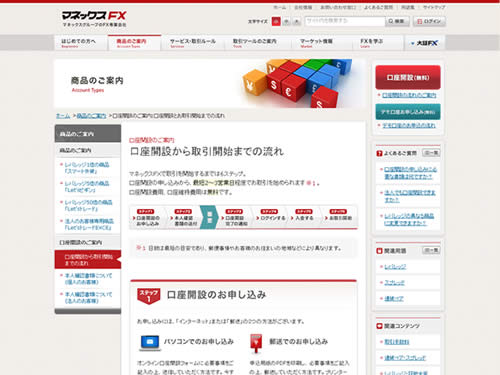Open the 通貨ペア glossary link
The height and width of the screenshot is (375, 500).
click(x=394, y=298)
